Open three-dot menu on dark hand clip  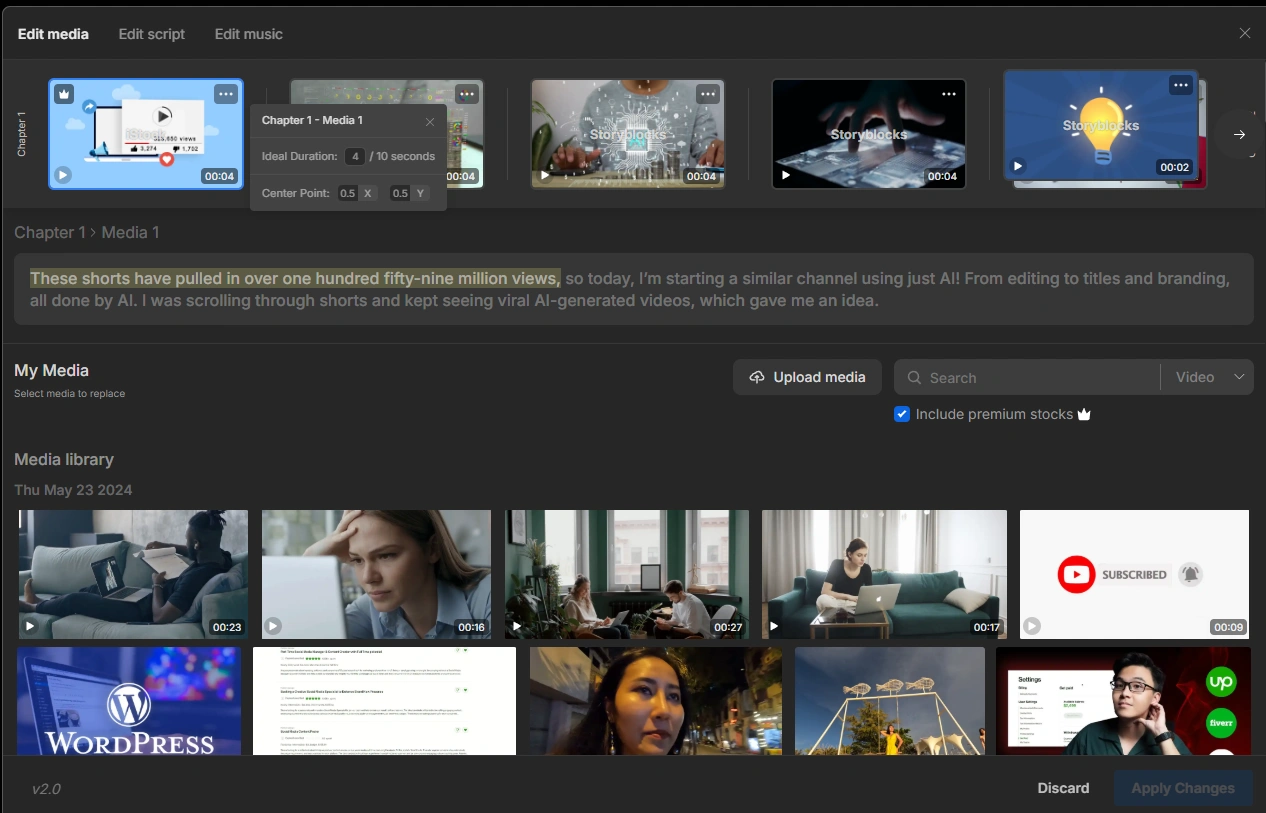tap(949, 94)
